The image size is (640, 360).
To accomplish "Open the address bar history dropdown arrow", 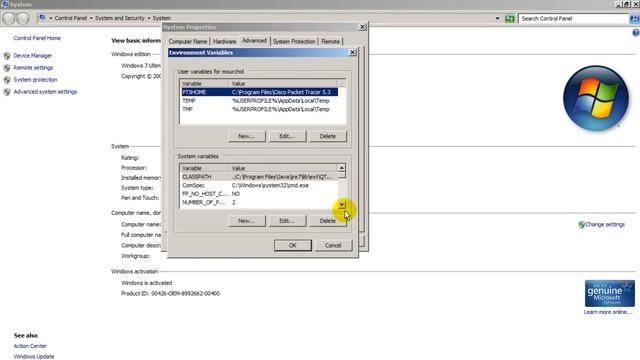I will tap(497, 18).
